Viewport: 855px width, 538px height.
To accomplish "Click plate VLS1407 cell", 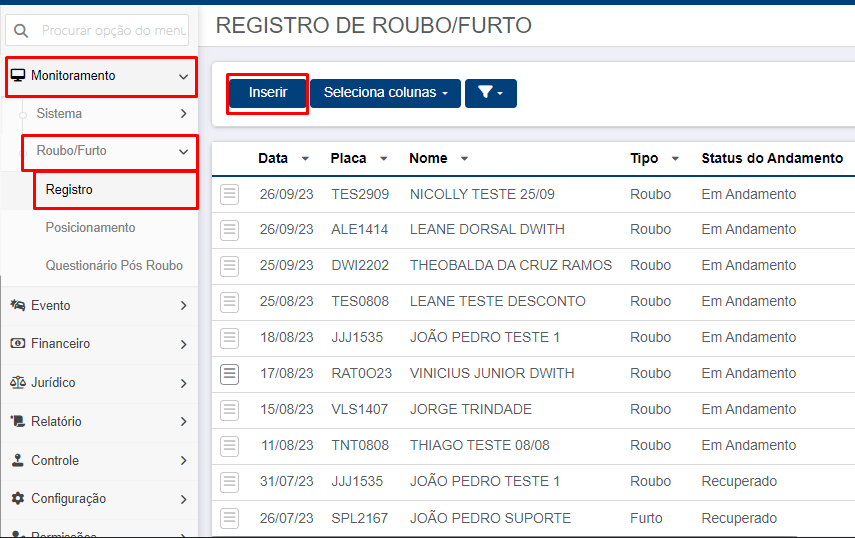I will coord(359,409).
